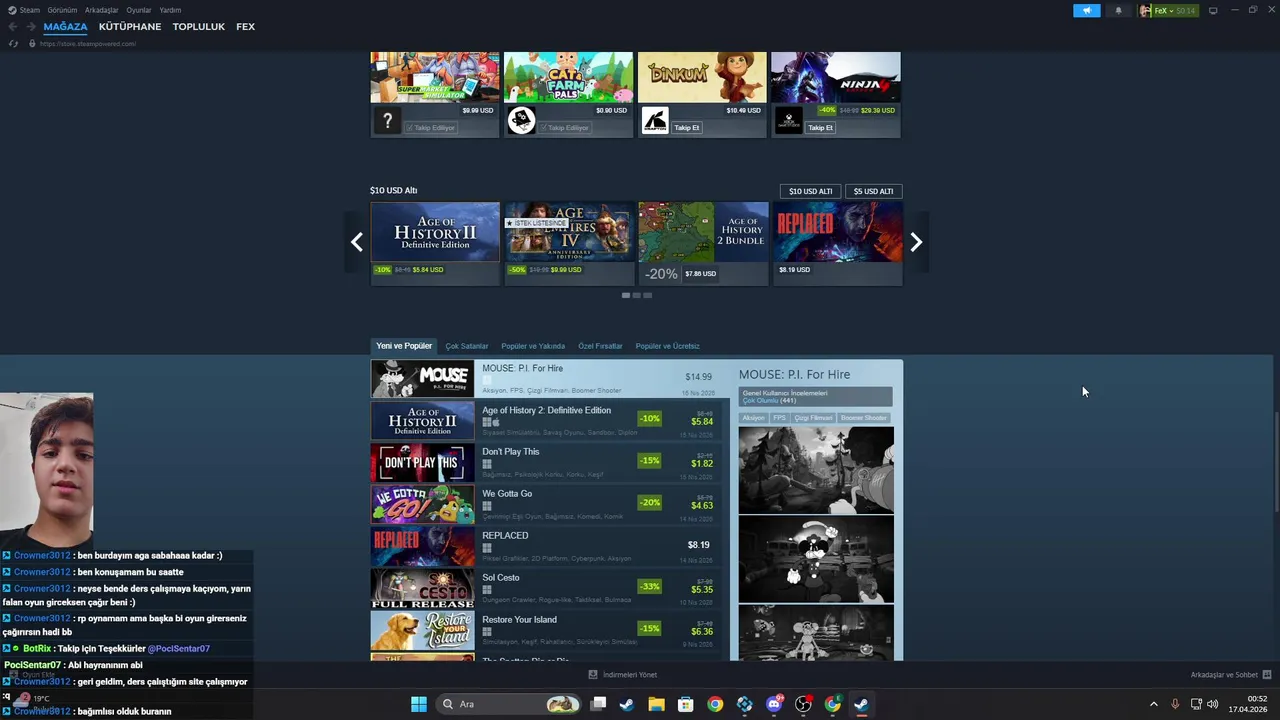Switch to the Popüler ve Ücretsiz tab

pyautogui.click(x=667, y=346)
